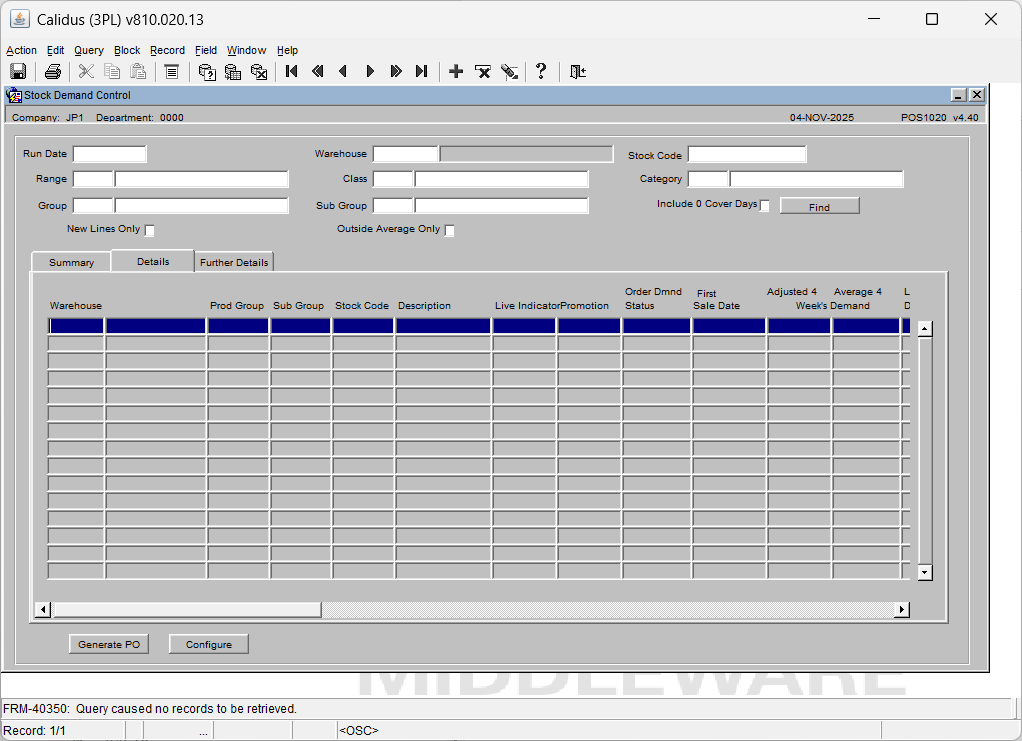Screen dimensions: 1022x741
Task: Click the Exit door icon
Action: coord(578,71)
